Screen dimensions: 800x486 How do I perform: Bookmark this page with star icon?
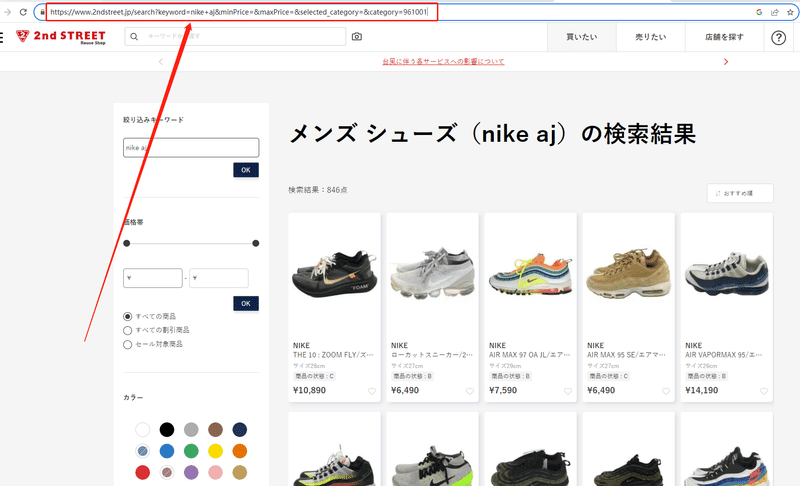click(x=790, y=12)
